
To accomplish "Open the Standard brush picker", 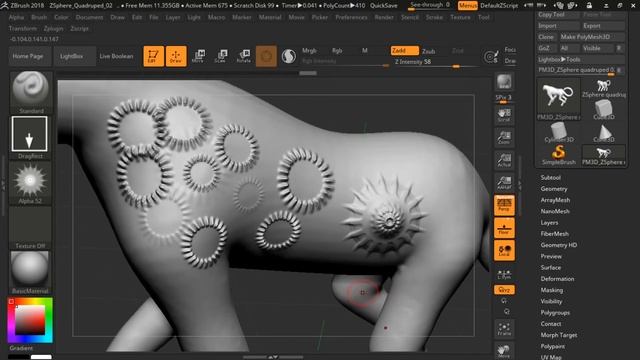I will pyautogui.click(x=30, y=92).
